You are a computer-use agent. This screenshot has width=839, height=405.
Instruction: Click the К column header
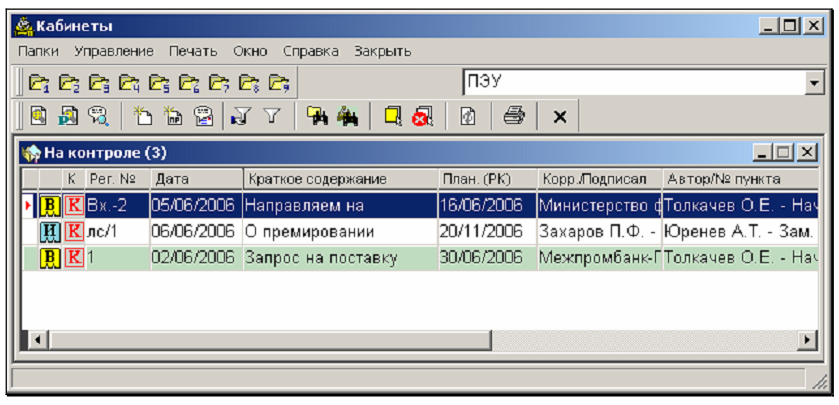pyautogui.click(x=74, y=180)
